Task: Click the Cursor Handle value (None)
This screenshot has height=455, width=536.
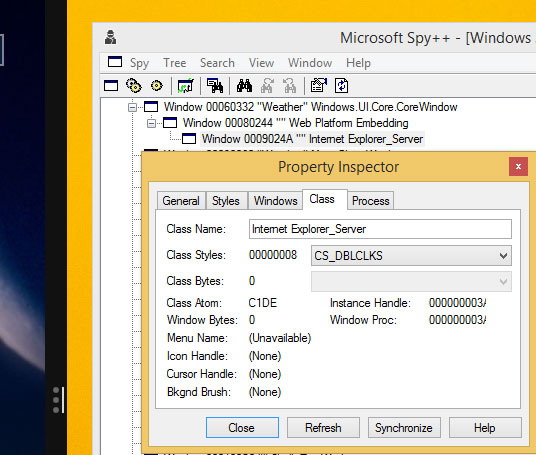Action: [265, 374]
